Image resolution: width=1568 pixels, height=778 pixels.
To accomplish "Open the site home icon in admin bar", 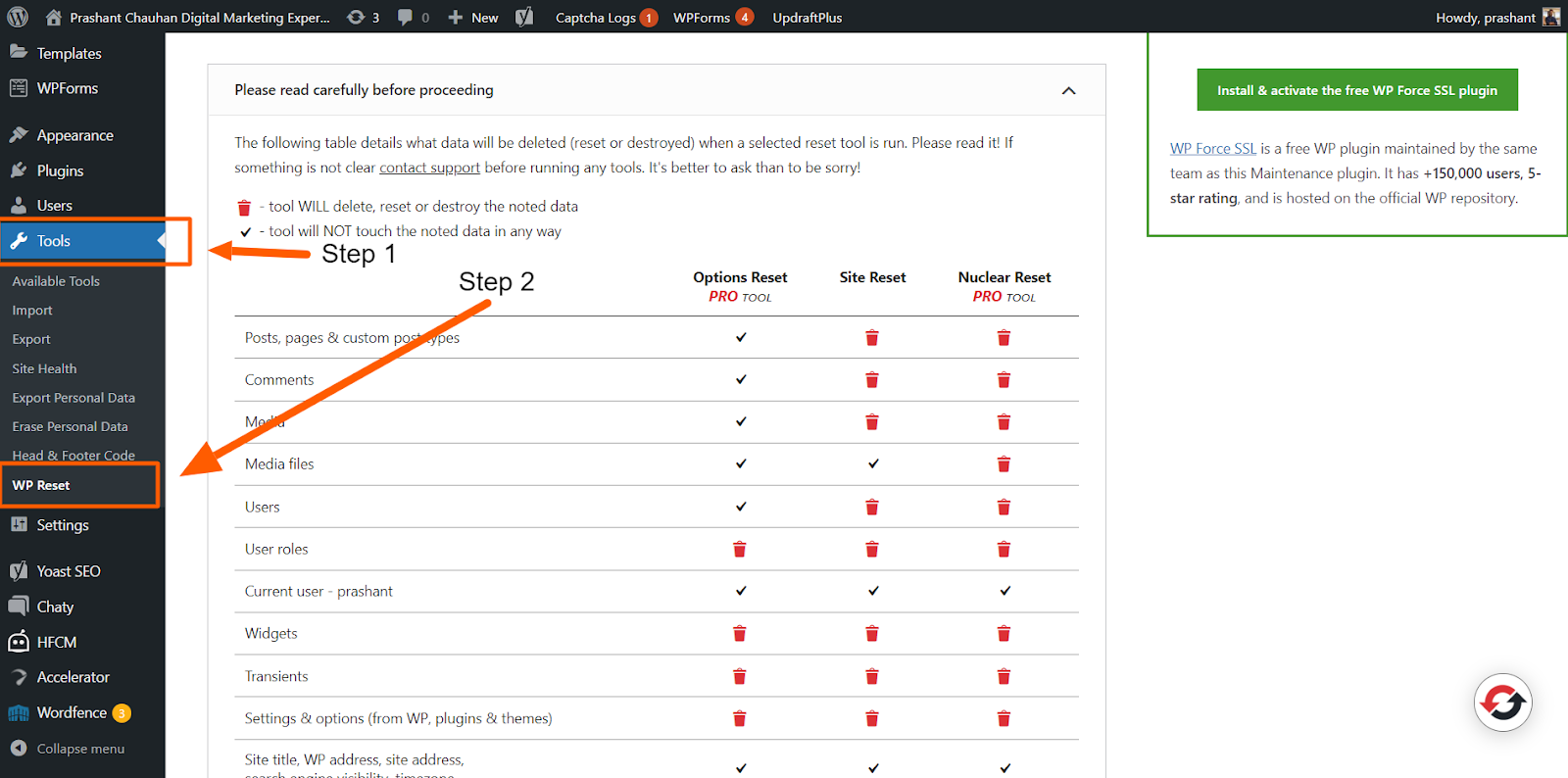I will pos(53,17).
